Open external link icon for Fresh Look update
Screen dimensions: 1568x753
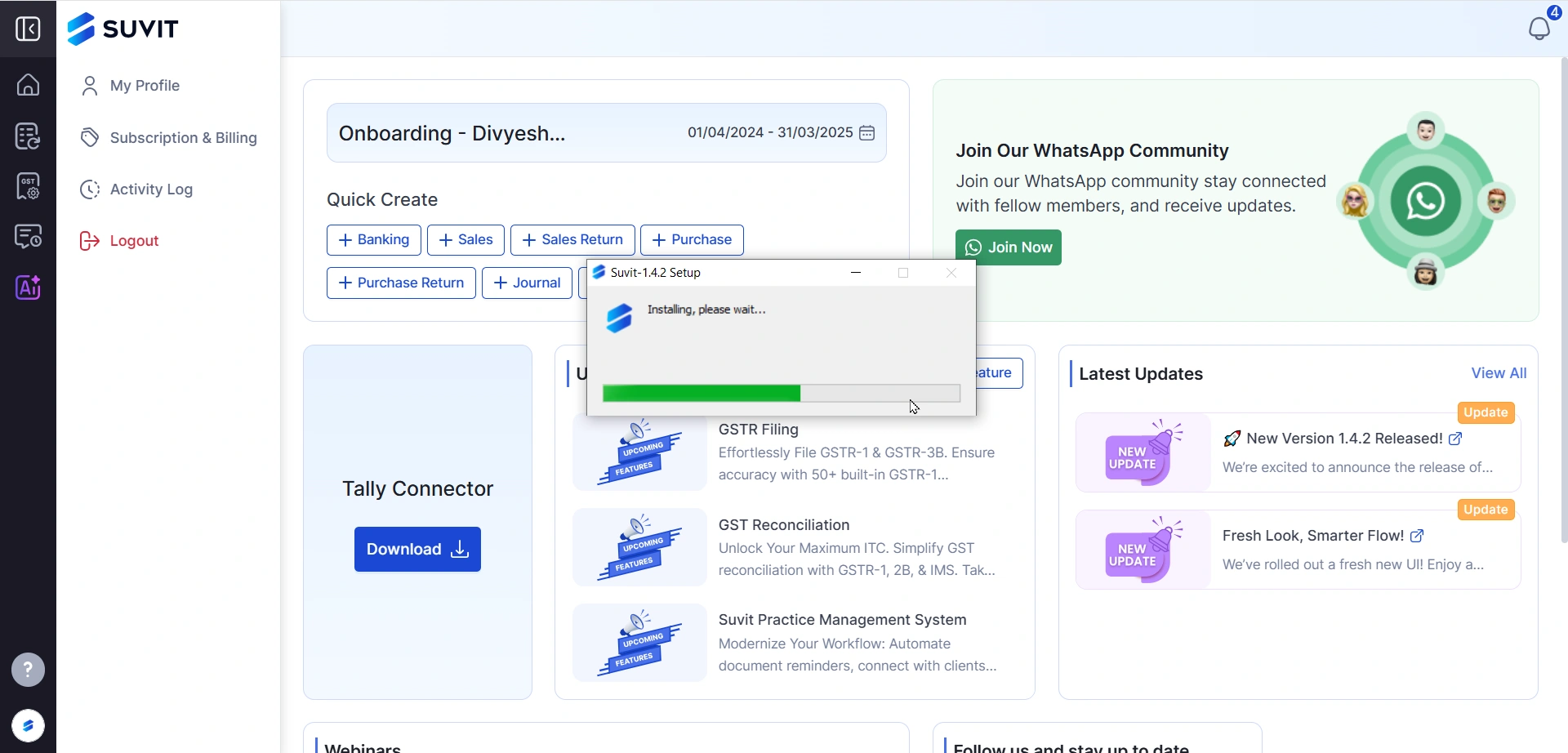coord(1417,537)
